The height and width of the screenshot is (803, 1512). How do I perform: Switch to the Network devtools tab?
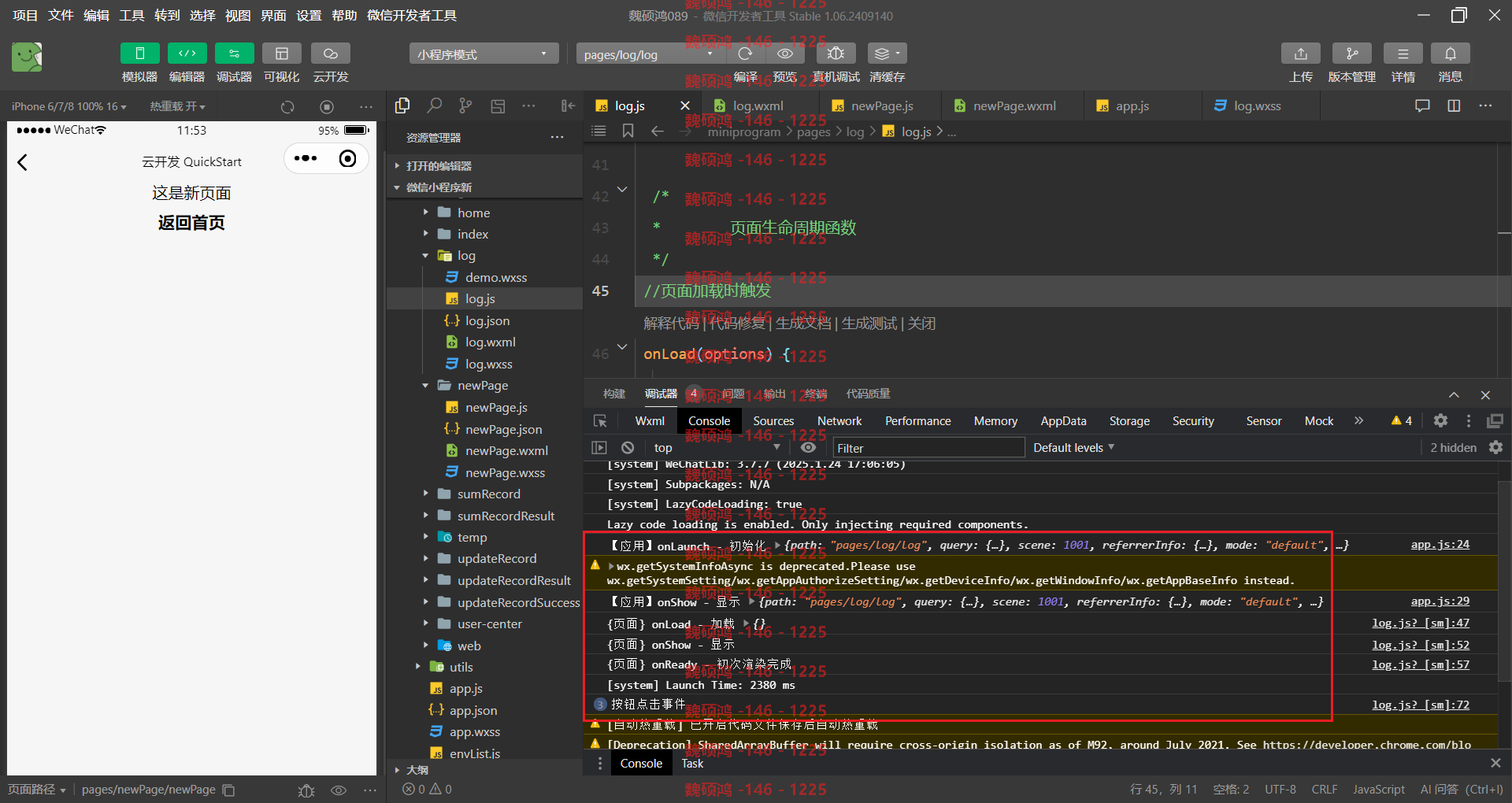tap(839, 421)
